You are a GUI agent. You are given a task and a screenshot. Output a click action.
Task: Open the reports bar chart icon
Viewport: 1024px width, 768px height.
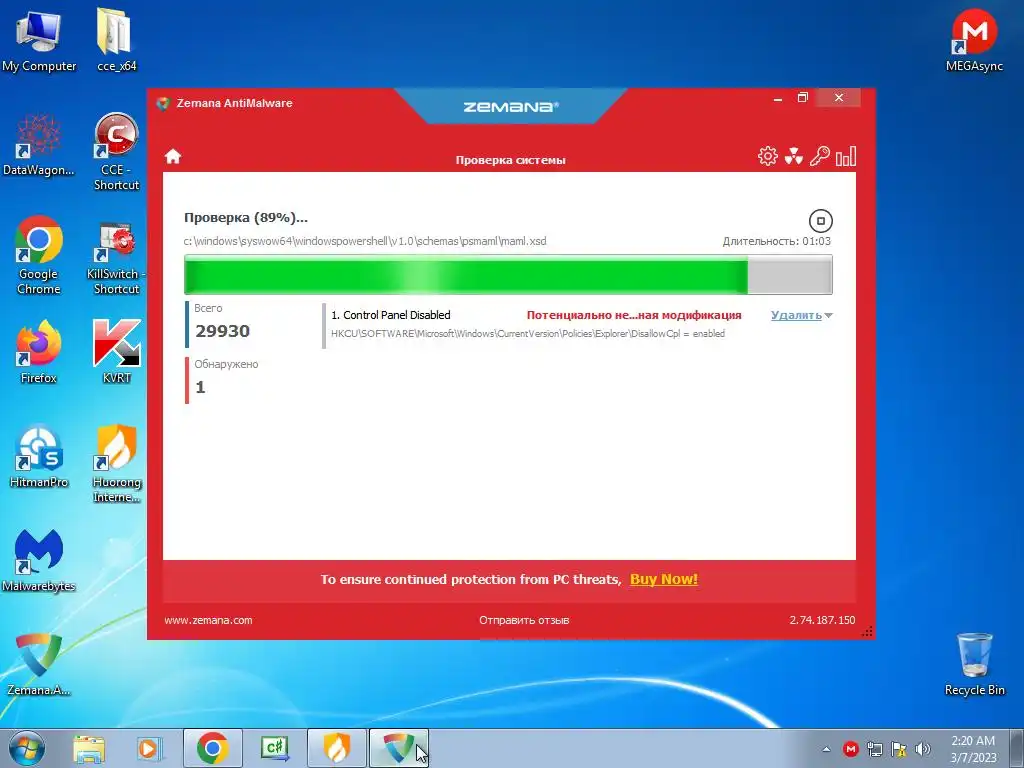pyautogui.click(x=846, y=156)
